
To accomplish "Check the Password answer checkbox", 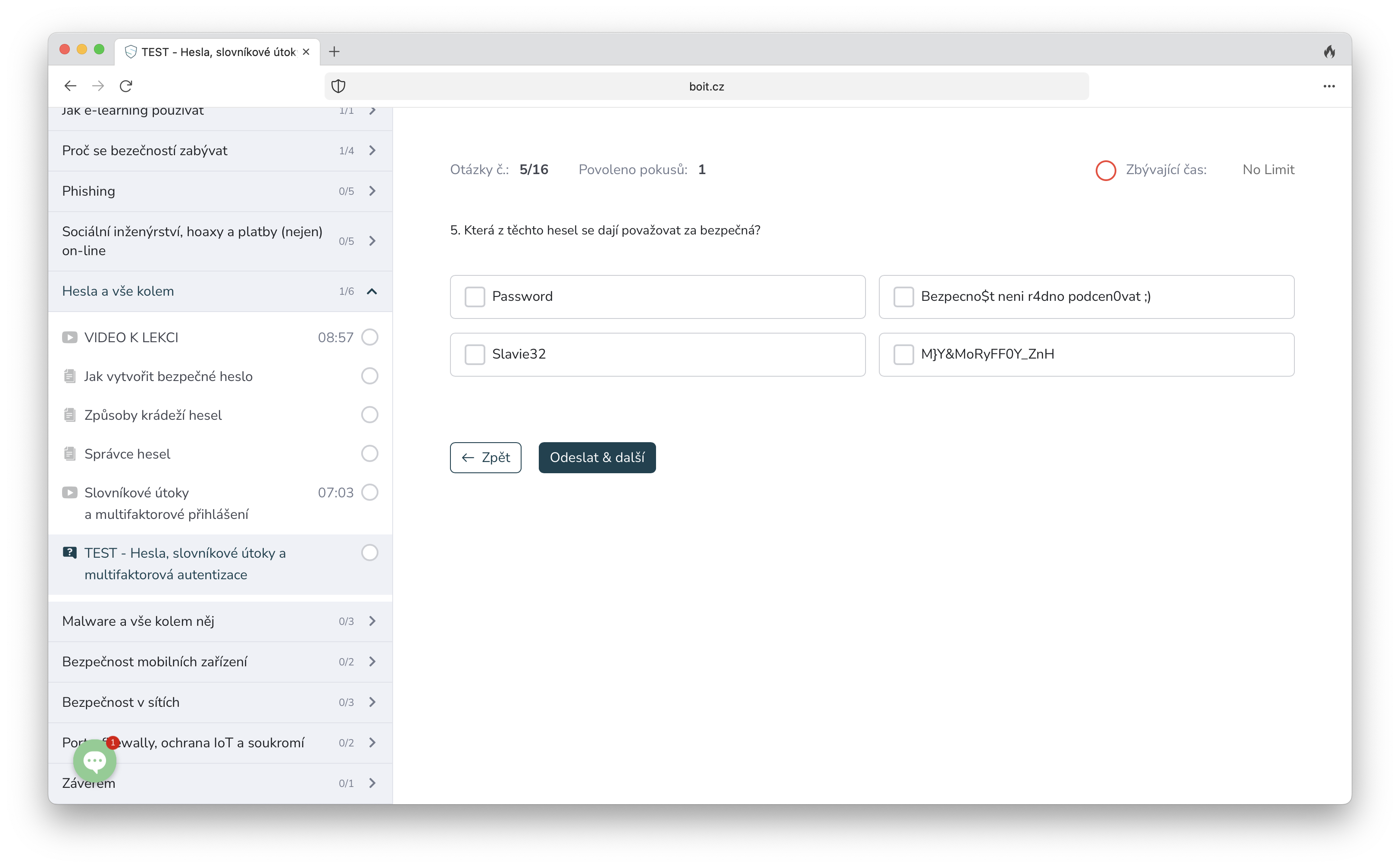I will [x=475, y=297].
